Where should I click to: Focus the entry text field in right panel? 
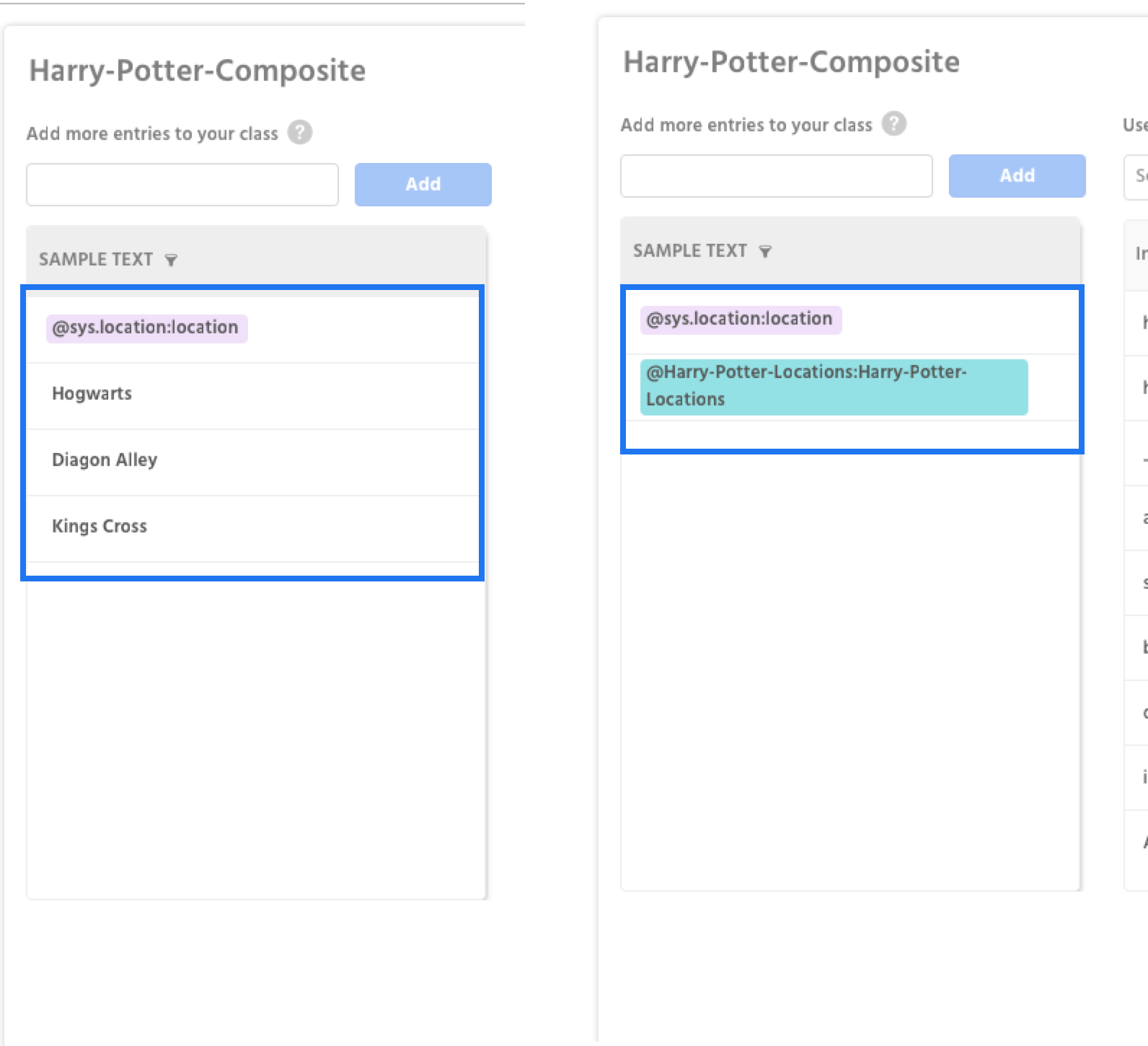(x=777, y=176)
